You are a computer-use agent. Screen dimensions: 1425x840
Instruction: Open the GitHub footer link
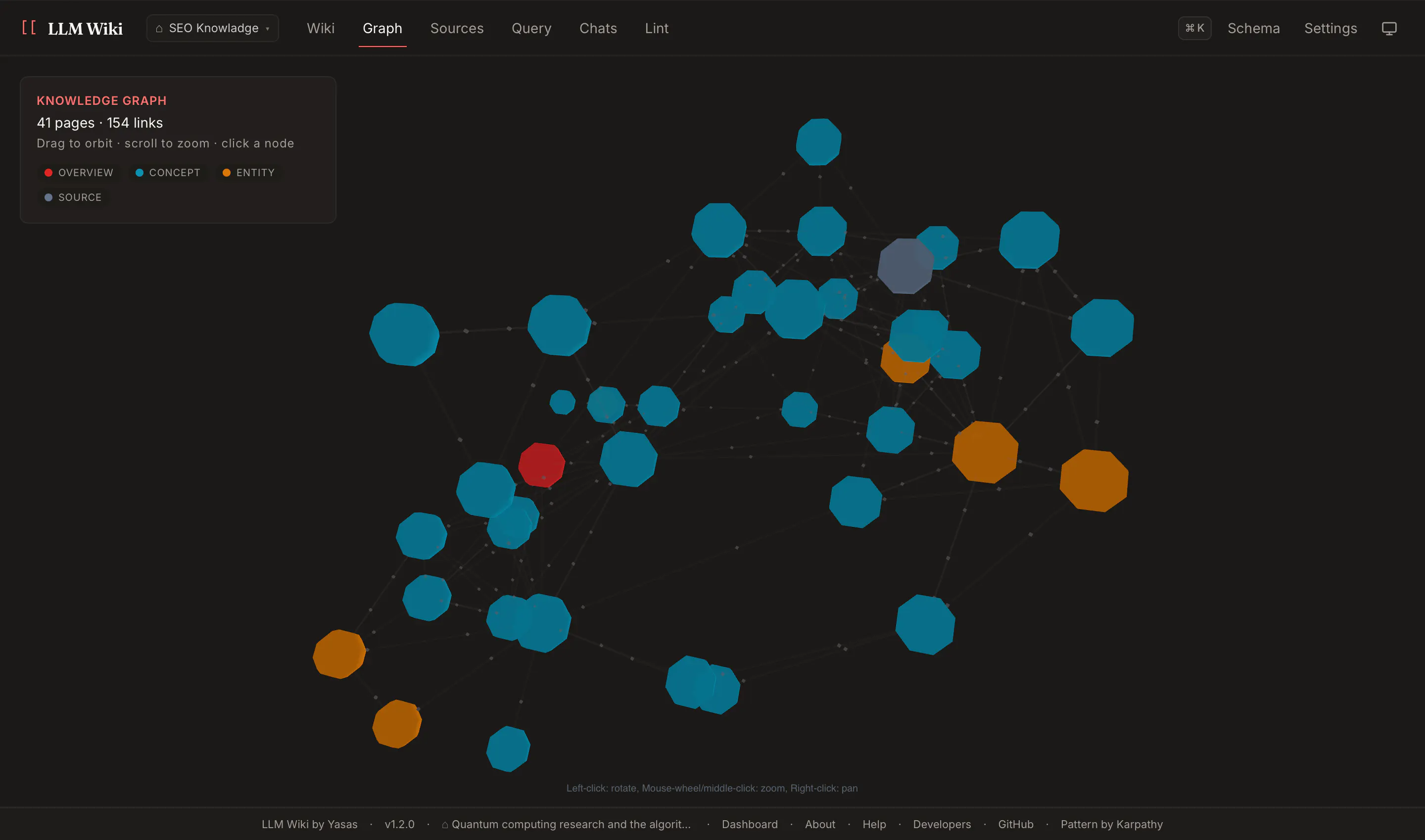coord(1016,824)
